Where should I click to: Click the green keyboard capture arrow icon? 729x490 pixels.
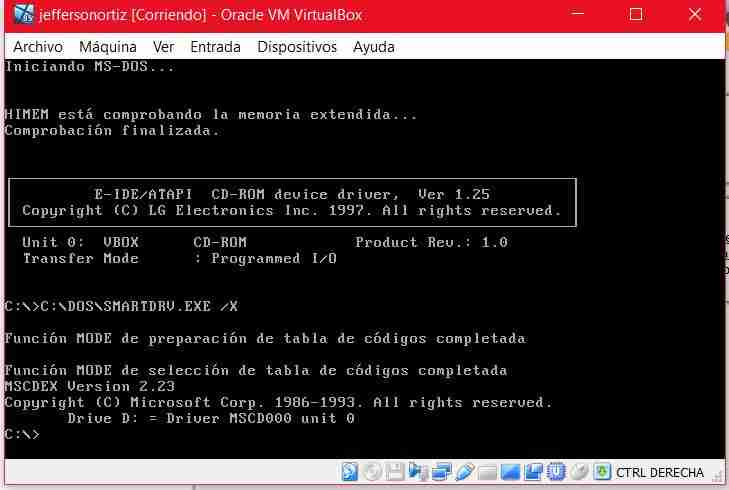[602, 472]
